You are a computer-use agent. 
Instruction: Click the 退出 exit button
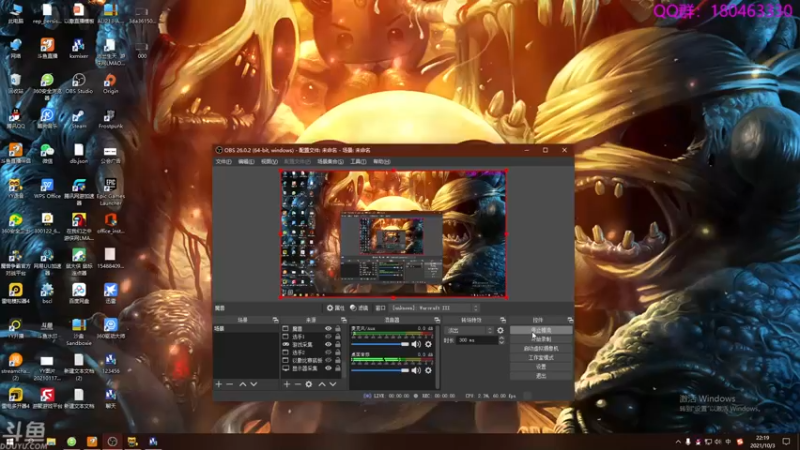click(541, 376)
